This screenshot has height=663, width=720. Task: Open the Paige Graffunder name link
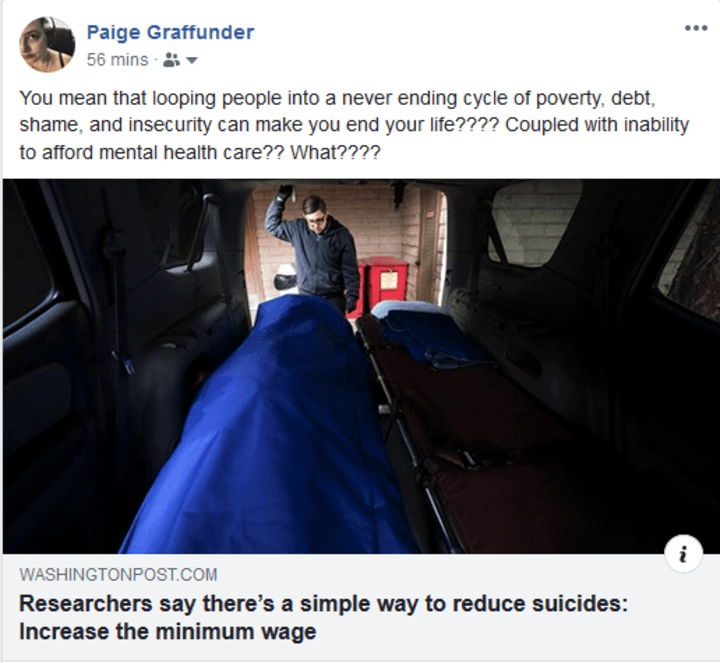[x=170, y=32]
